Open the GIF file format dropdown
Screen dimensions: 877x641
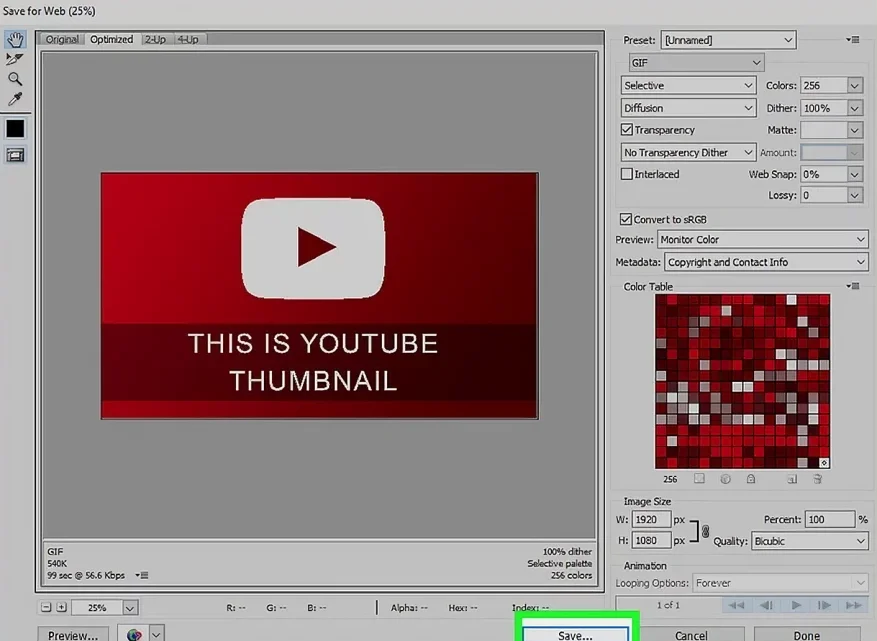click(x=696, y=63)
